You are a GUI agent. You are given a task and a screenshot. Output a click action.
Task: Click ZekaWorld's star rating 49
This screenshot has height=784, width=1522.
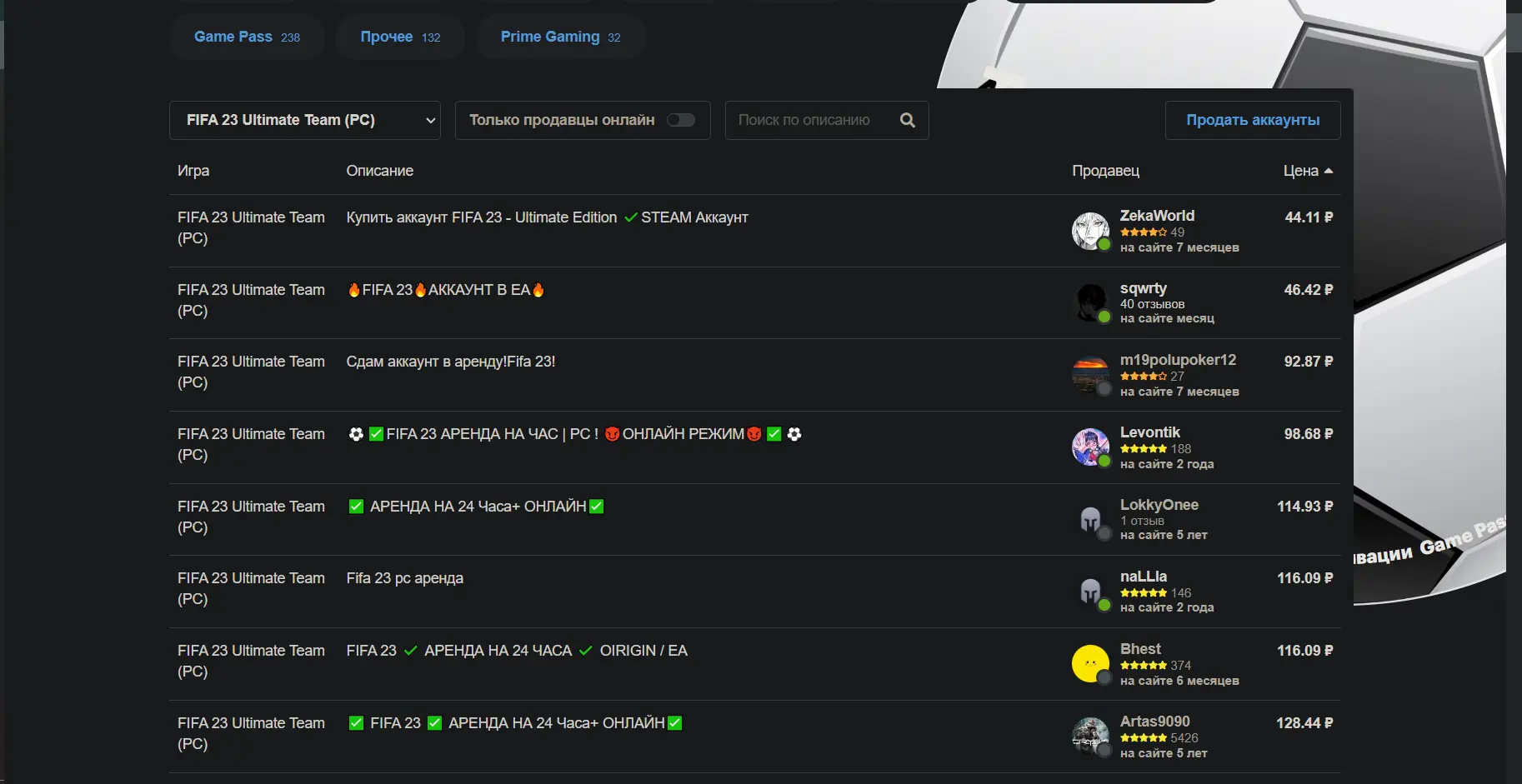[1152, 232]
